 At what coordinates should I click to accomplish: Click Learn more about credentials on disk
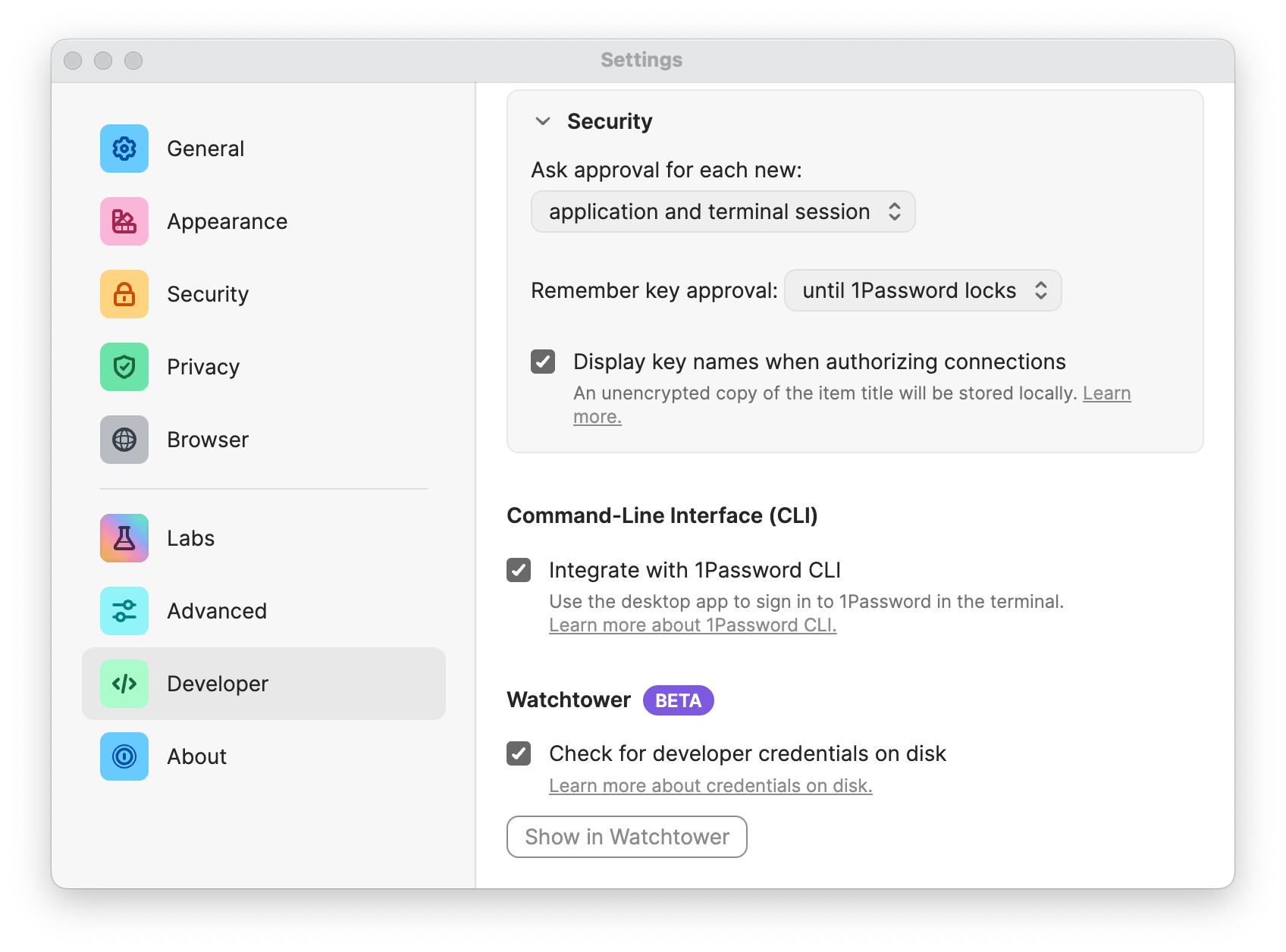pyautogui.click(x=710, y=786)
